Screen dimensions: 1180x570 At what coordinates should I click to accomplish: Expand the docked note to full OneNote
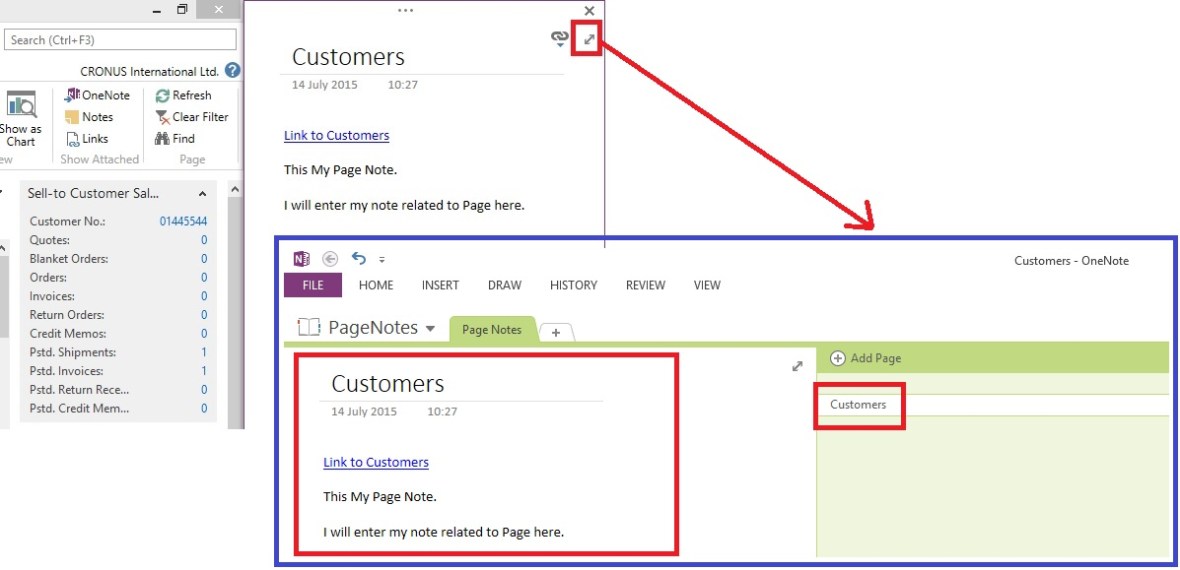click(x=589, y=39)
